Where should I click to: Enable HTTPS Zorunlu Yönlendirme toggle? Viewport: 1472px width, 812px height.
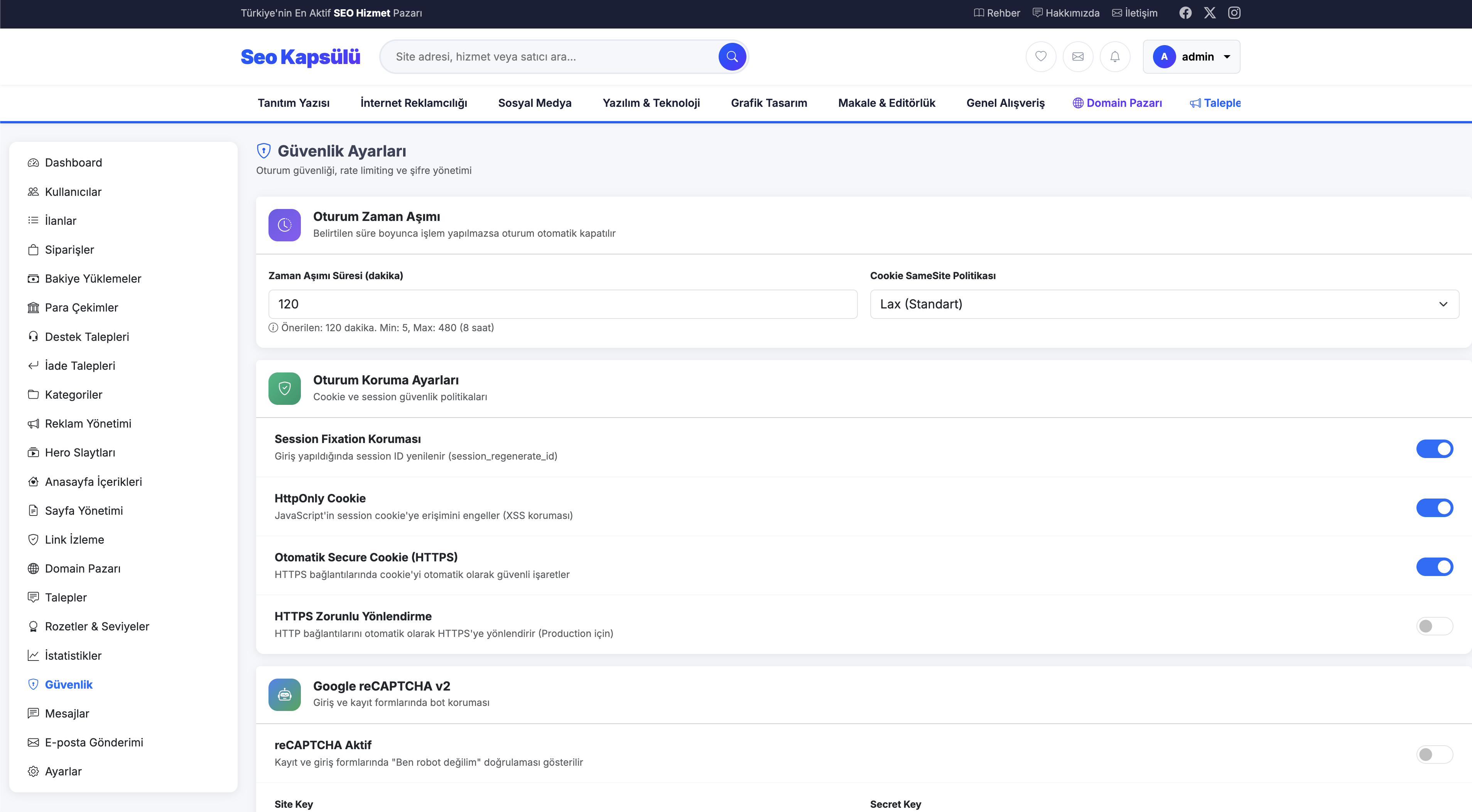1434,626
